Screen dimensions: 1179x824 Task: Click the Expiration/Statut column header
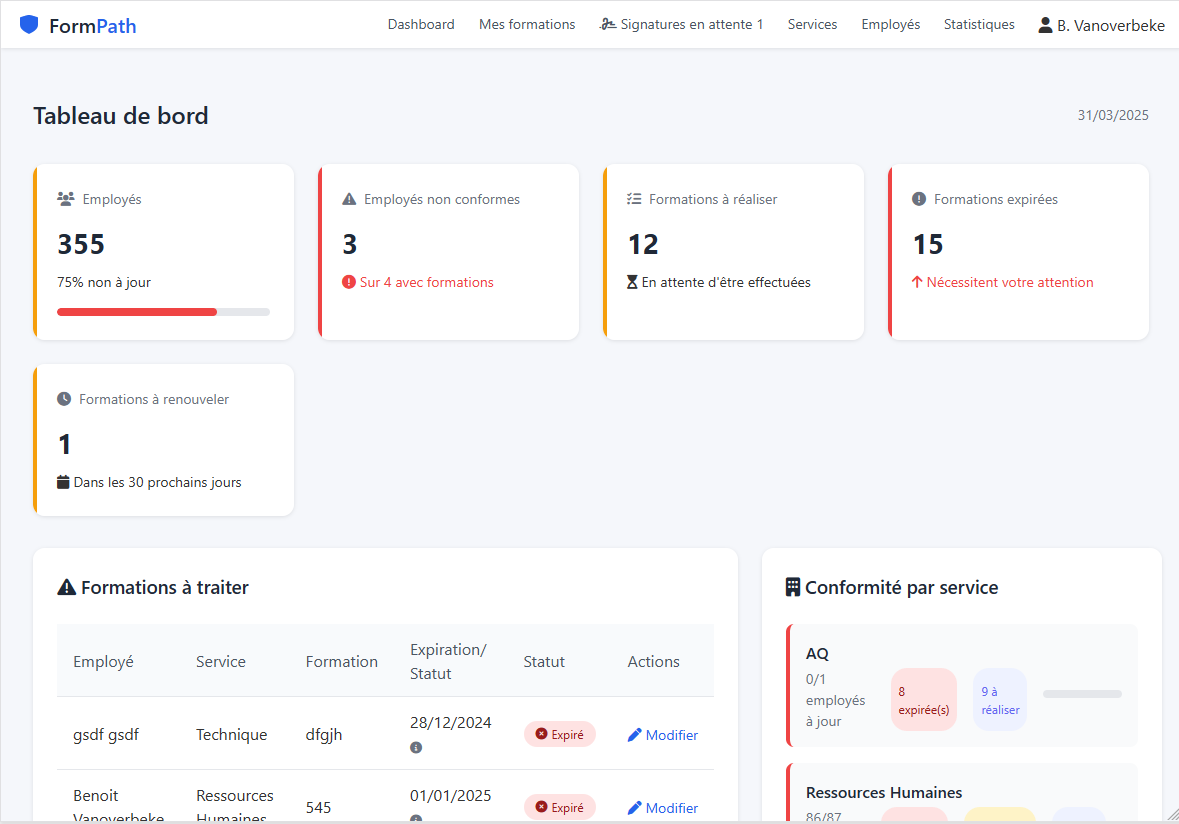[448, 662]
